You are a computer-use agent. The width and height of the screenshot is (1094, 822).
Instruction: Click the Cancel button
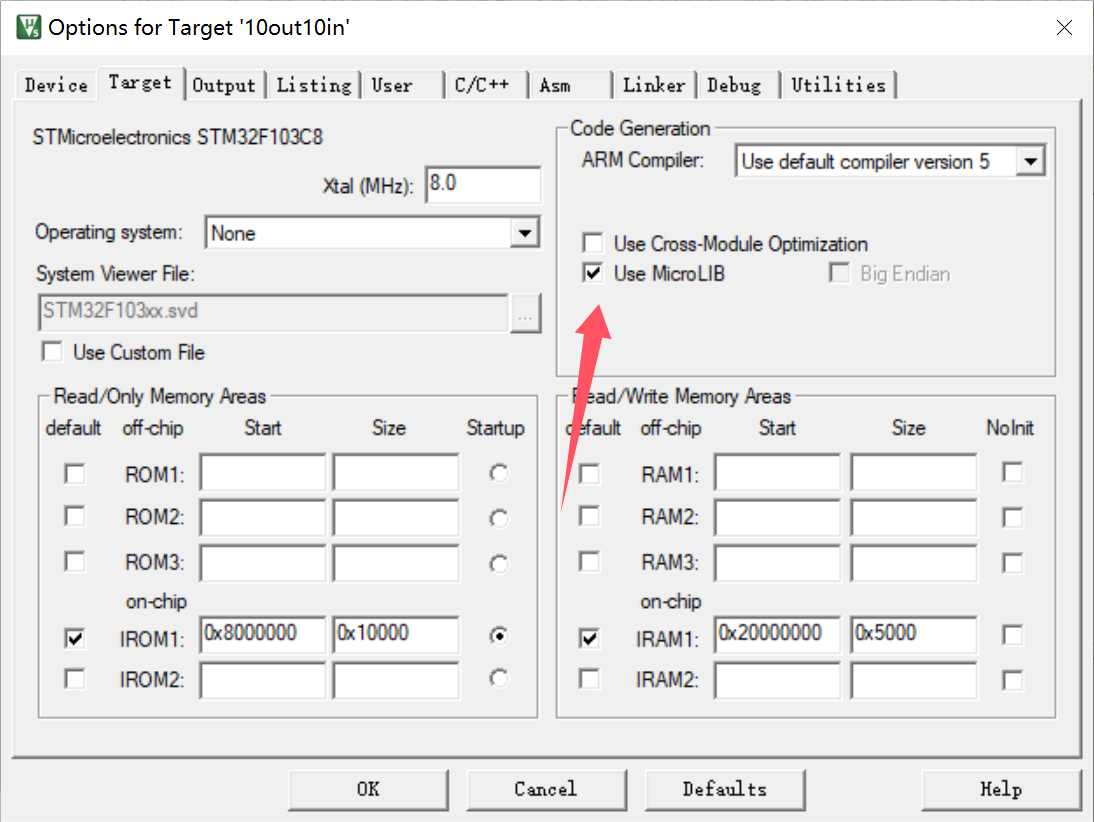(x=546, y=790)
